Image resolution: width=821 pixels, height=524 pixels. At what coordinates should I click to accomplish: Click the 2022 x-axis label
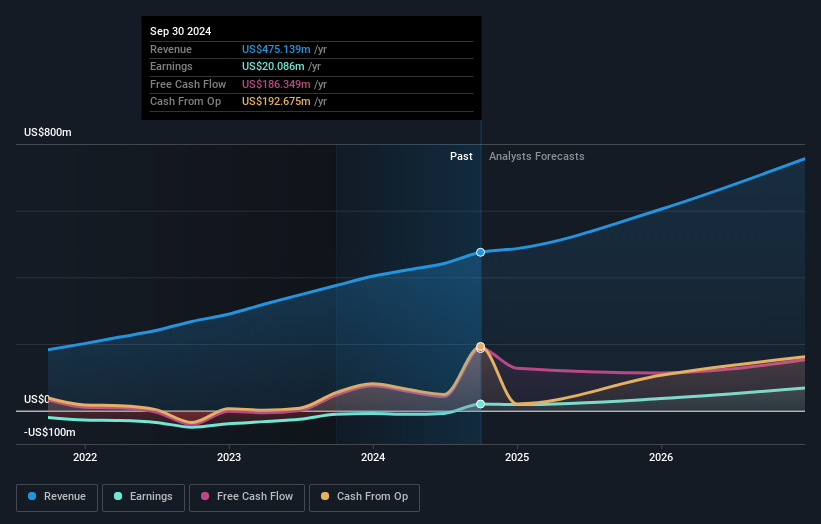click(x=85, y=458)
